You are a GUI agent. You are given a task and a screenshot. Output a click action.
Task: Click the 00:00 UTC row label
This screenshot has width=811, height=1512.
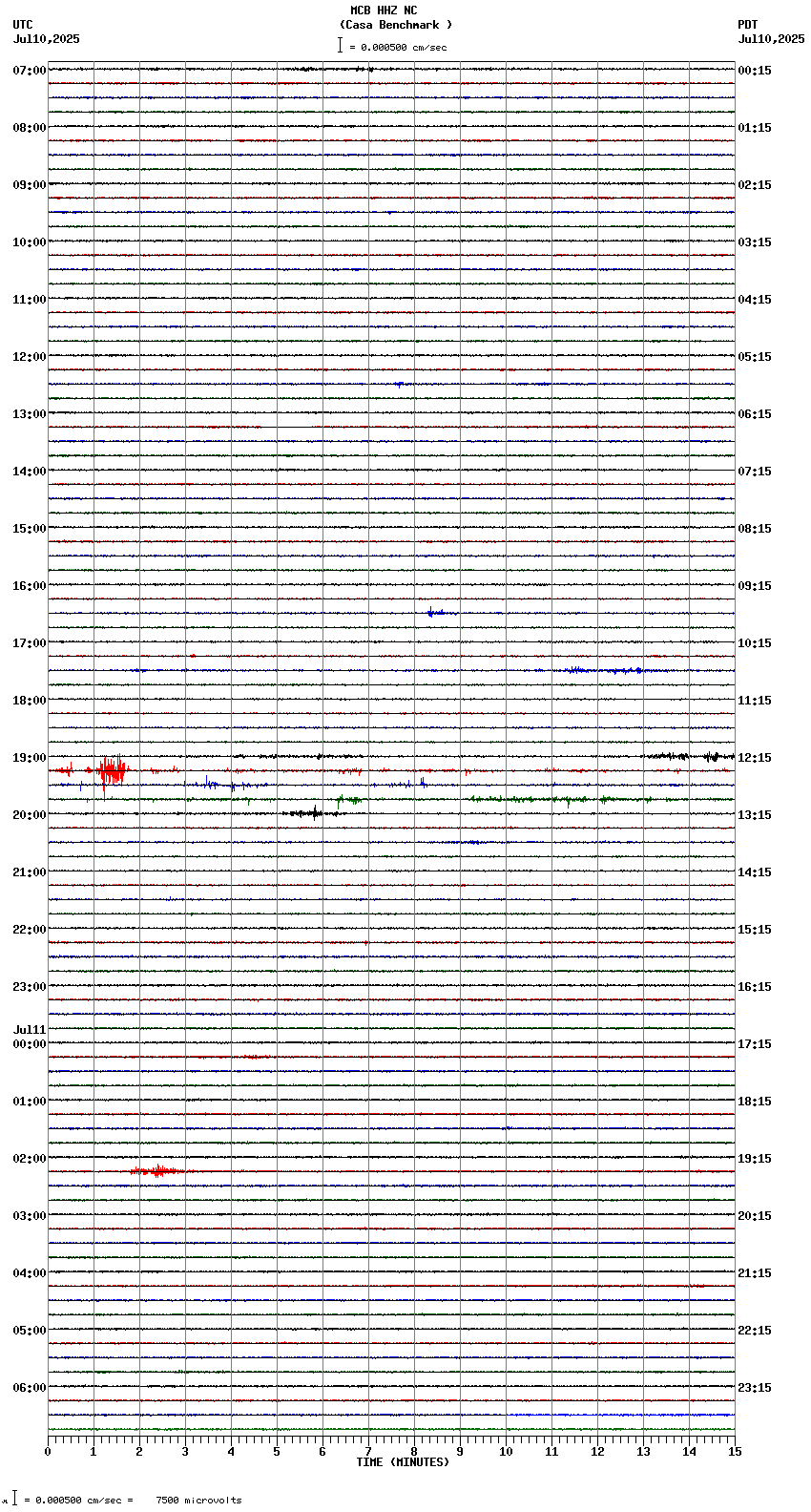pyautogui.click(x=30, y=1044)
